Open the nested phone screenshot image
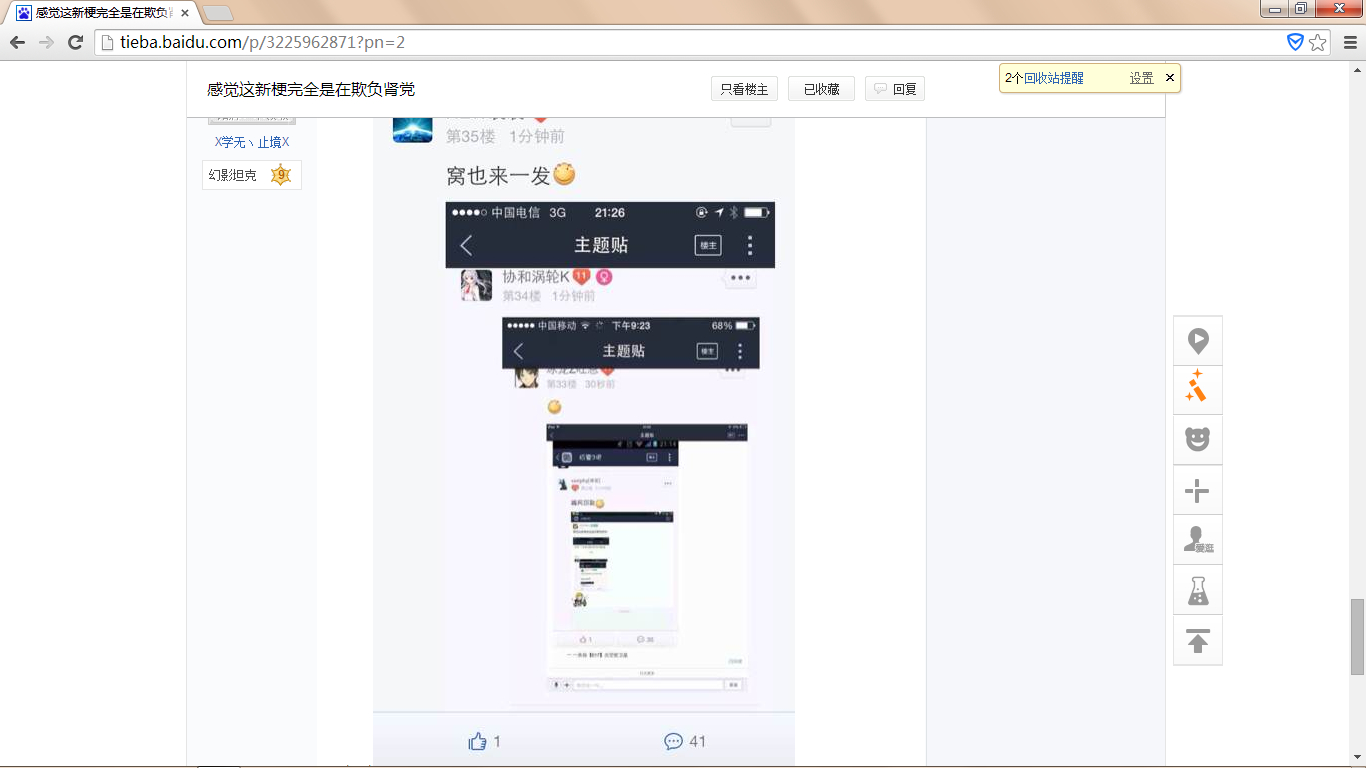Image resolution: width=1366 pixels, height=768 pixels. [x=610, y=455]
